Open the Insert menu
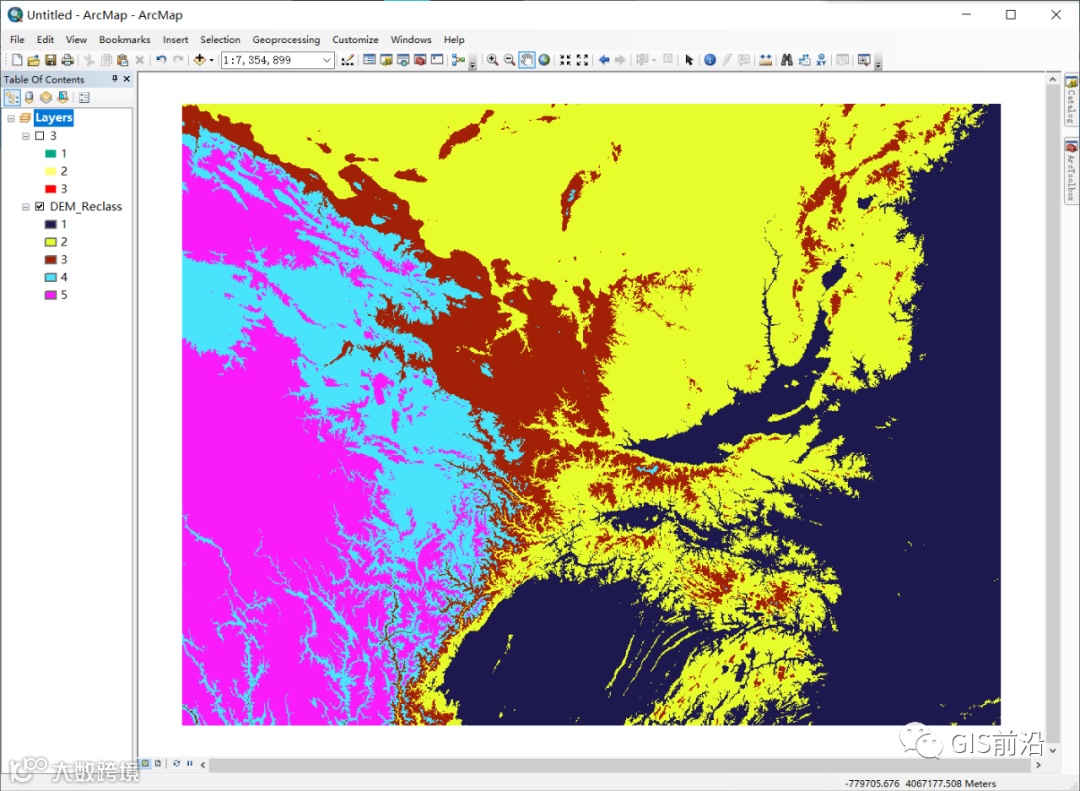The height and width of the screenshot is (791, 1080). [176, 39]
